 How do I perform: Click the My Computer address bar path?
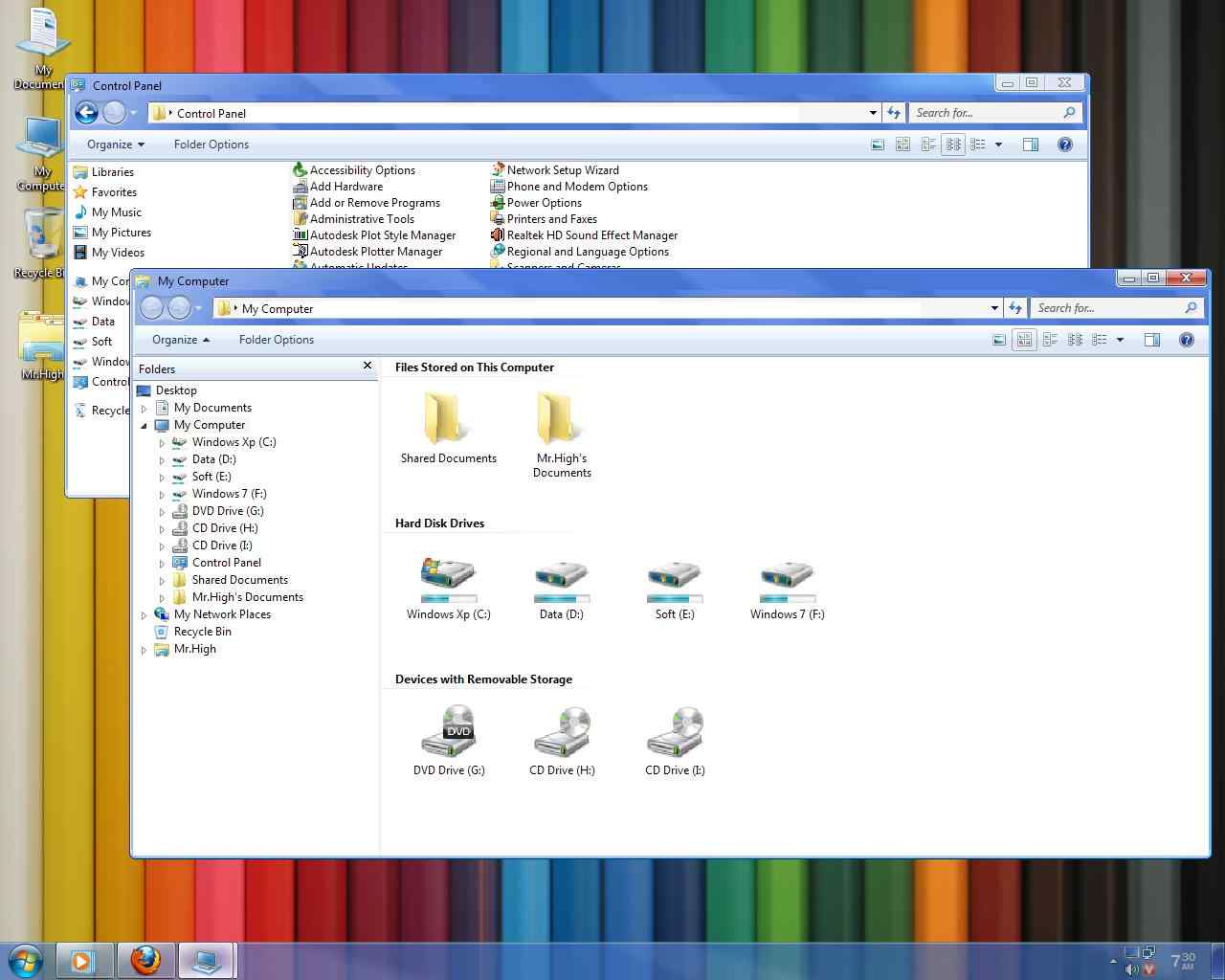point(278,309)
